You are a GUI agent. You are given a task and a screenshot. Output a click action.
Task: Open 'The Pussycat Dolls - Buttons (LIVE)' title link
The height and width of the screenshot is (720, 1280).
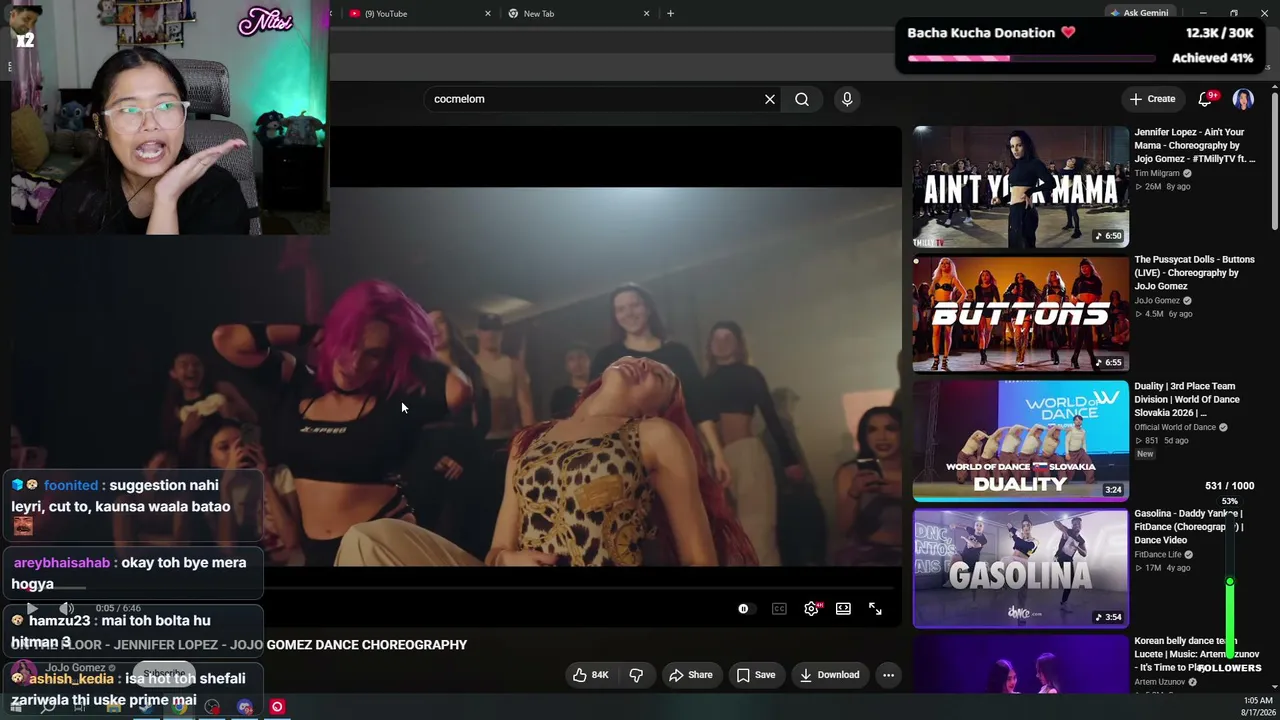(x=1194, y=273)
